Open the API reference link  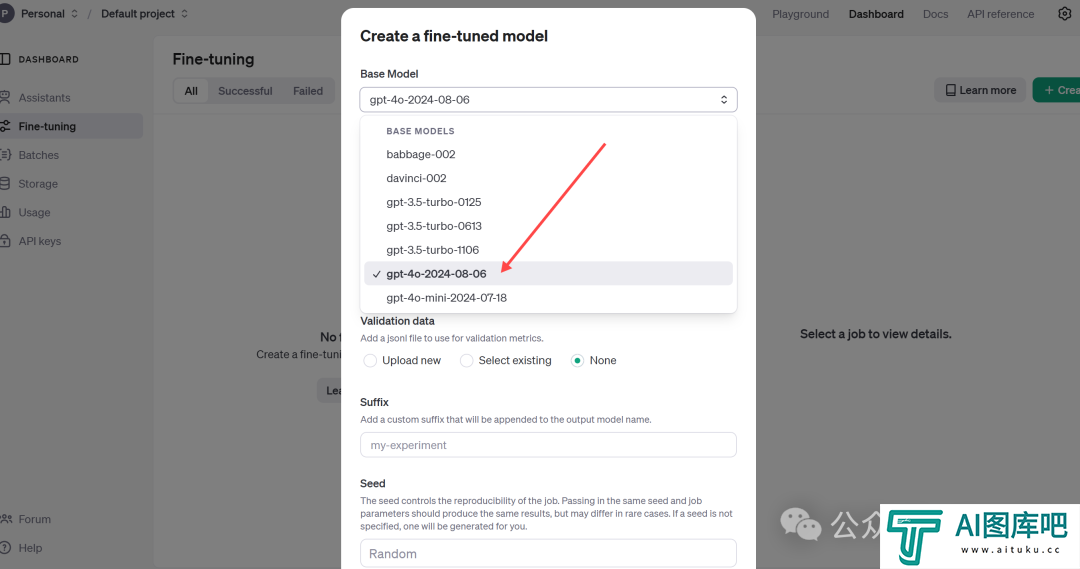1000,14
